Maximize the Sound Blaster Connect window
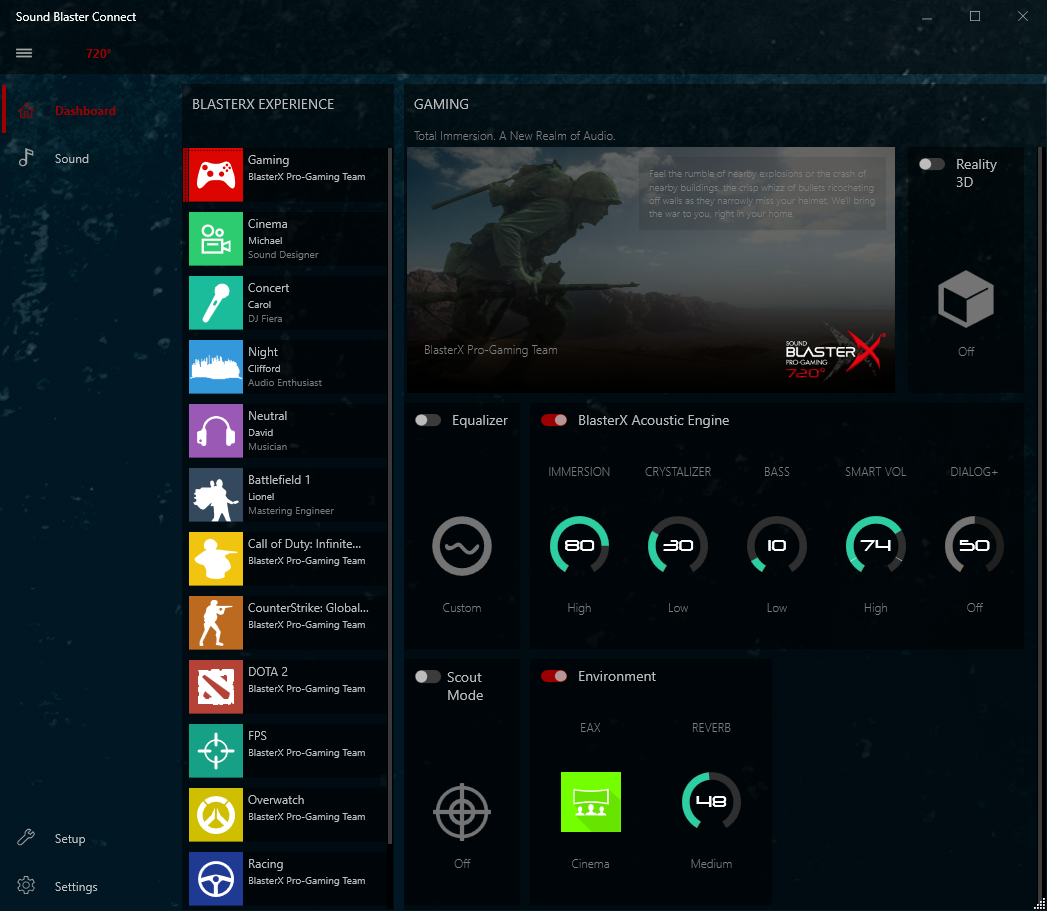This screenshot has height=911, width=1047. [975, 16]
